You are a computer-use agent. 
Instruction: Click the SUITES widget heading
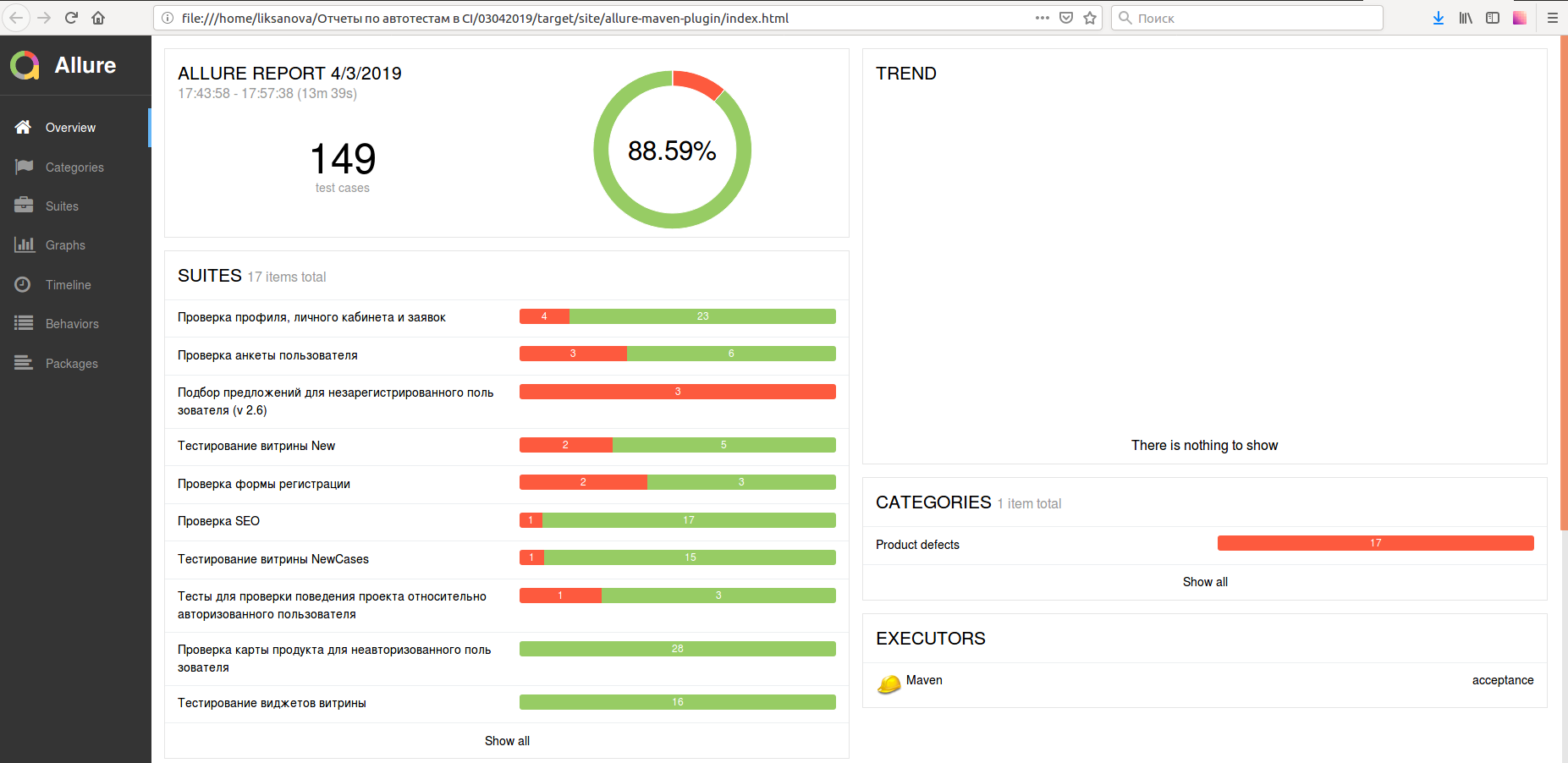point(210,276)
